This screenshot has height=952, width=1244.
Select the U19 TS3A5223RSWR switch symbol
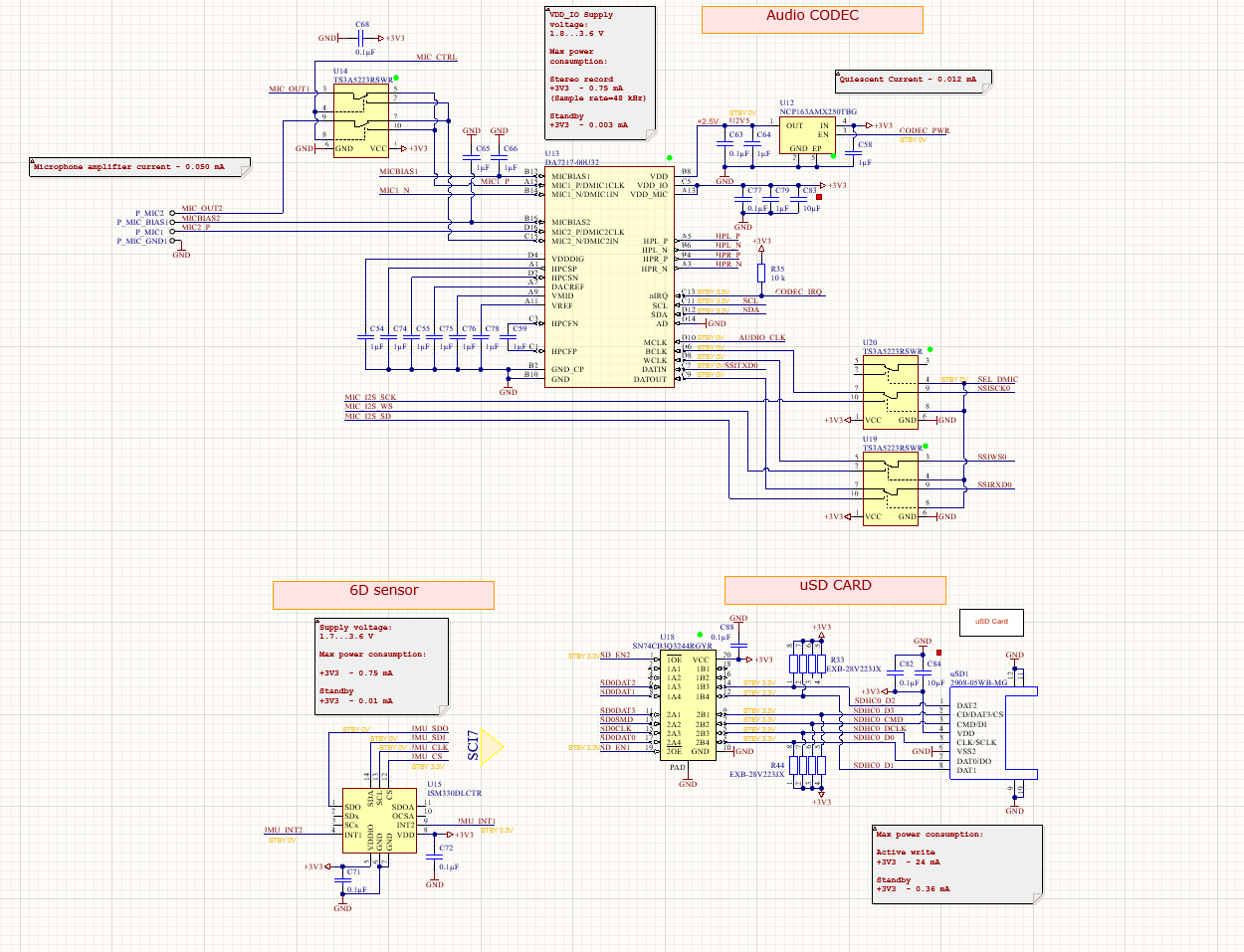click(x=891, y=489)
